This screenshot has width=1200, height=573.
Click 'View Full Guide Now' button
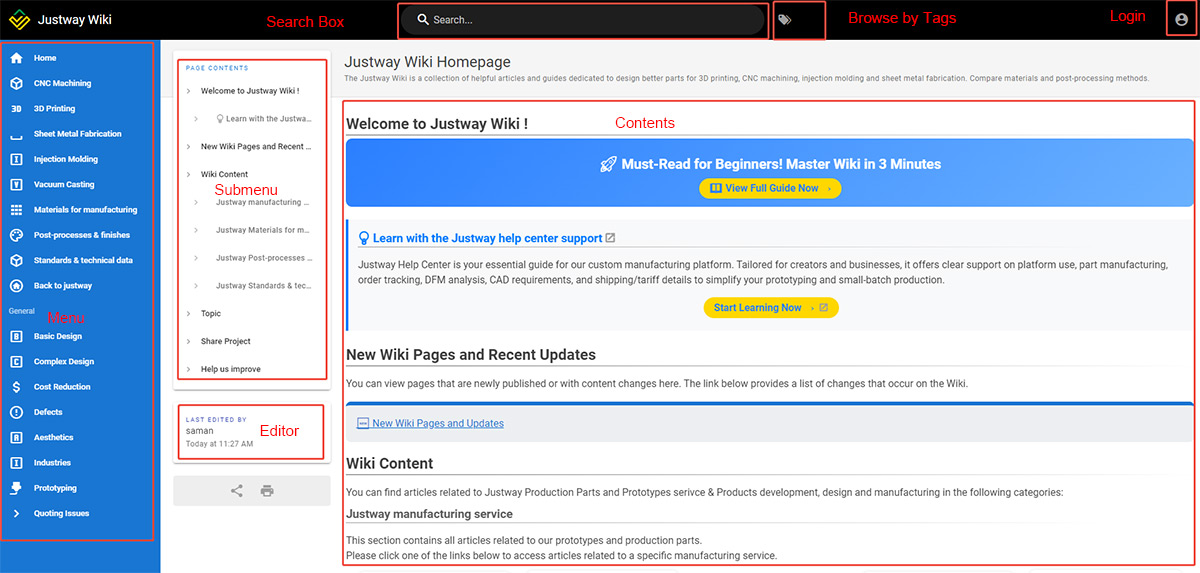(770, 188)
